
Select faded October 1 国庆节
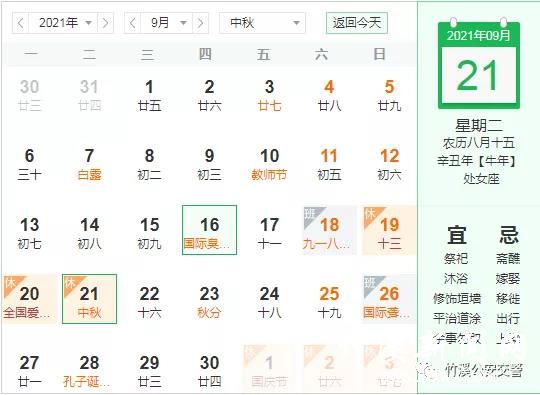[269, 368]
